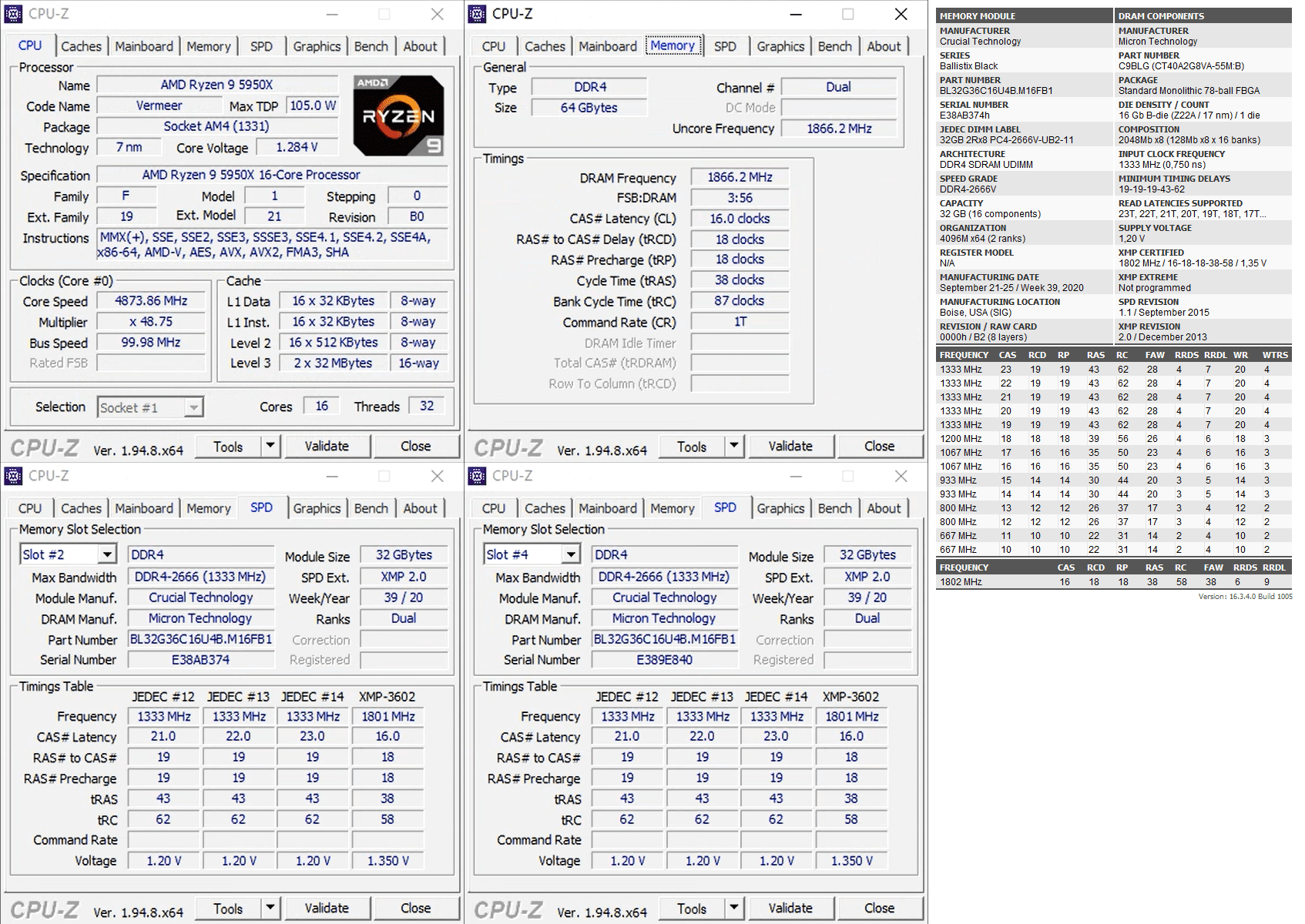Open Graphics tab in Memory window
This screenshot has width=1305, height=924.
780,46
